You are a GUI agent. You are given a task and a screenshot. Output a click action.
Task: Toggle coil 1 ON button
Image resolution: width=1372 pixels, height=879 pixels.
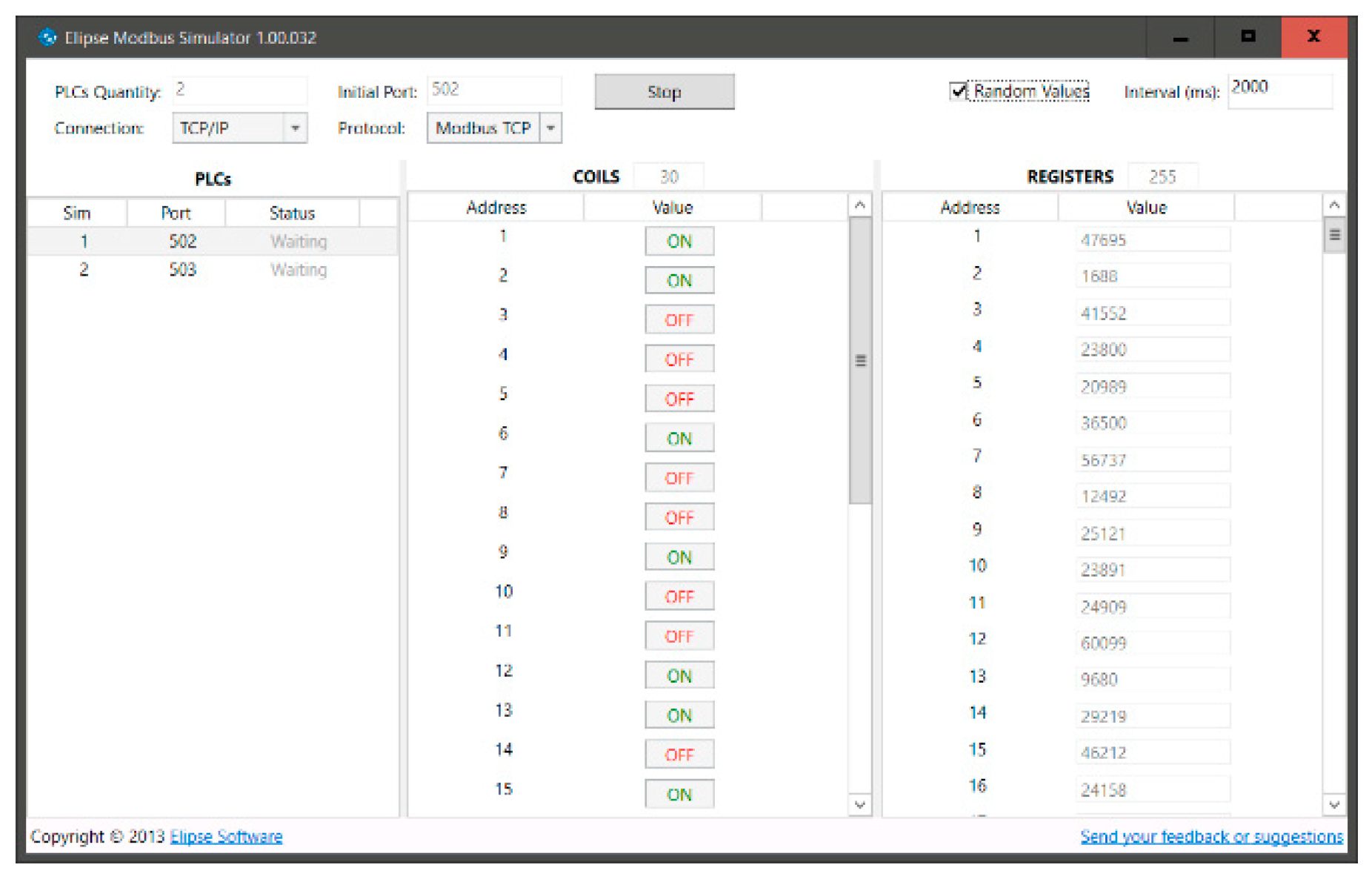click(x=679, y=242)
